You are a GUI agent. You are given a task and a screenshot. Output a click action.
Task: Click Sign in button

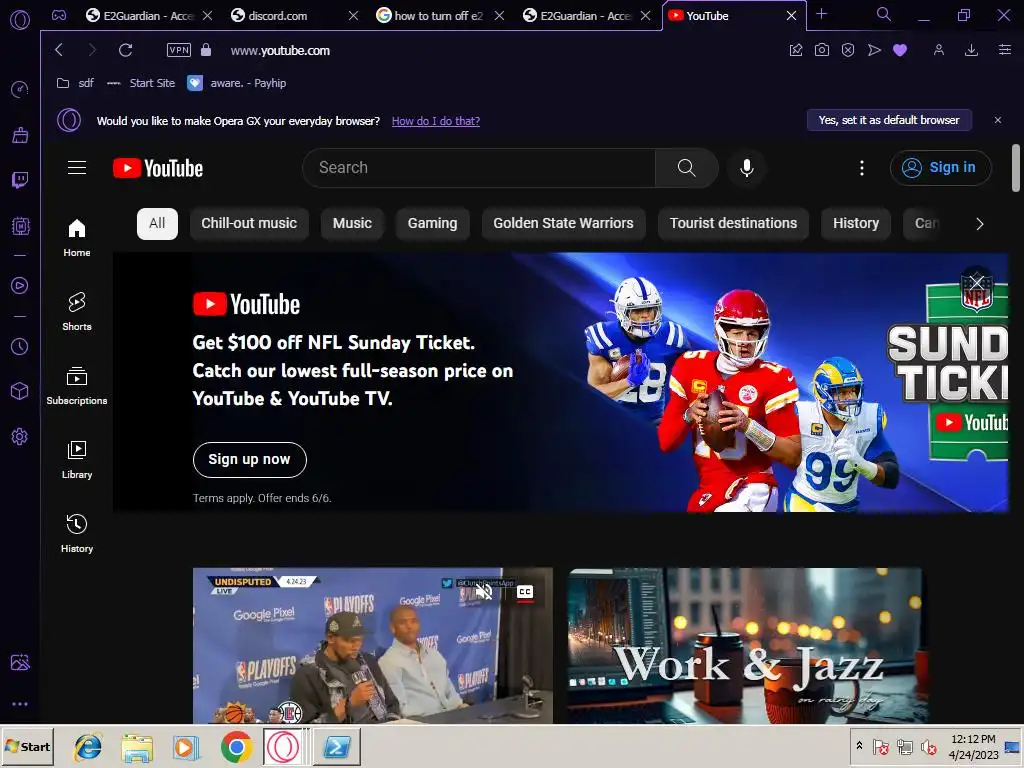point(940,168)
